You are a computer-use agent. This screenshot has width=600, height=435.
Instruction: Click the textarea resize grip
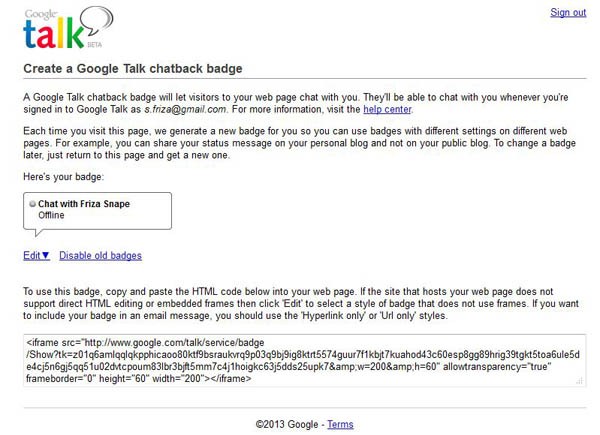[580, 381]
